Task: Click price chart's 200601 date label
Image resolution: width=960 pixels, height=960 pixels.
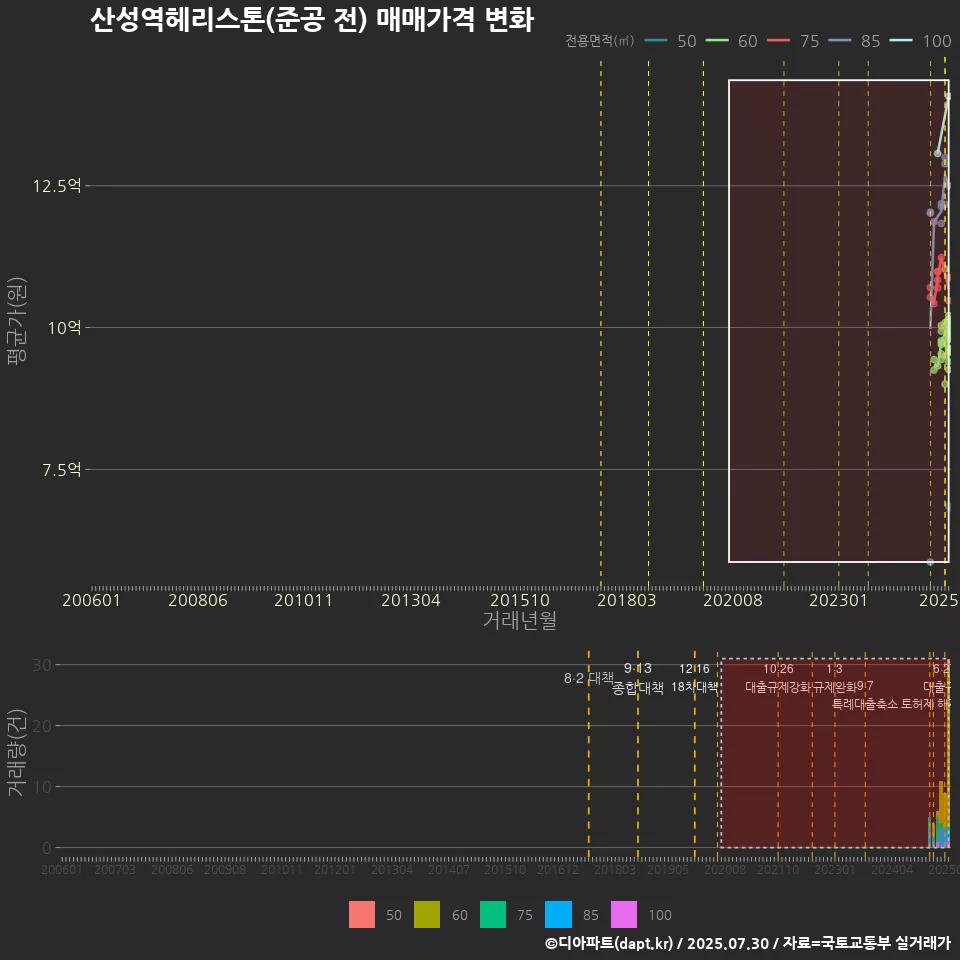Action: pos(91,600)
